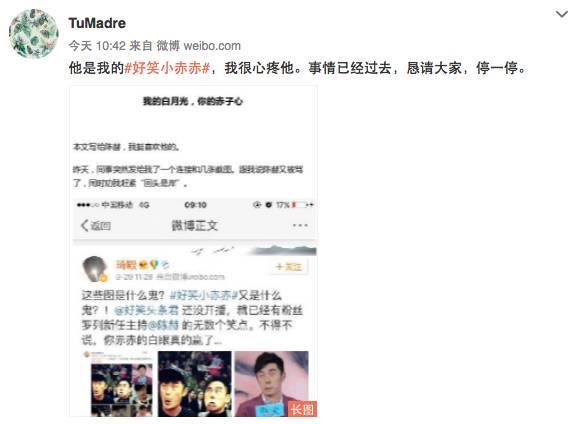Open the embedded poster's round avatar
Screen dimensions: 583x424
point(94,269)
